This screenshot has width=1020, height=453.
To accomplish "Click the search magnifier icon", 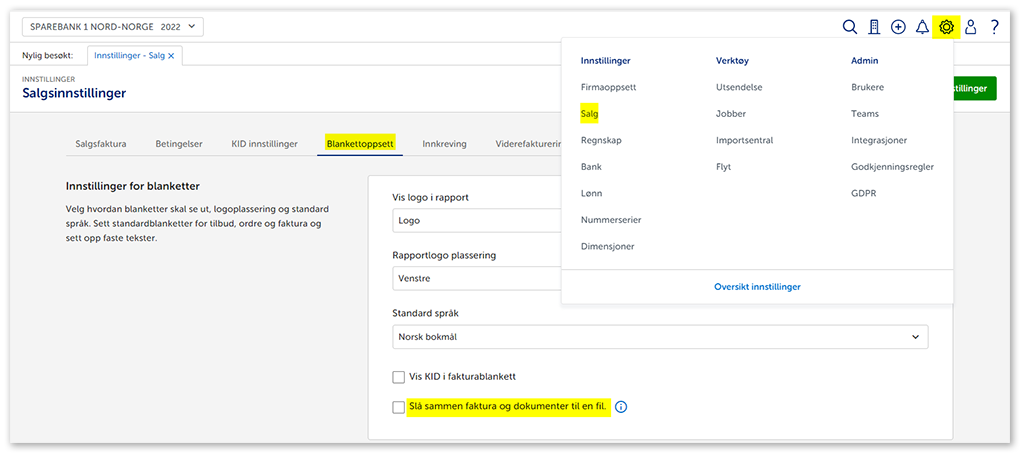I will (x=849, y=27).
